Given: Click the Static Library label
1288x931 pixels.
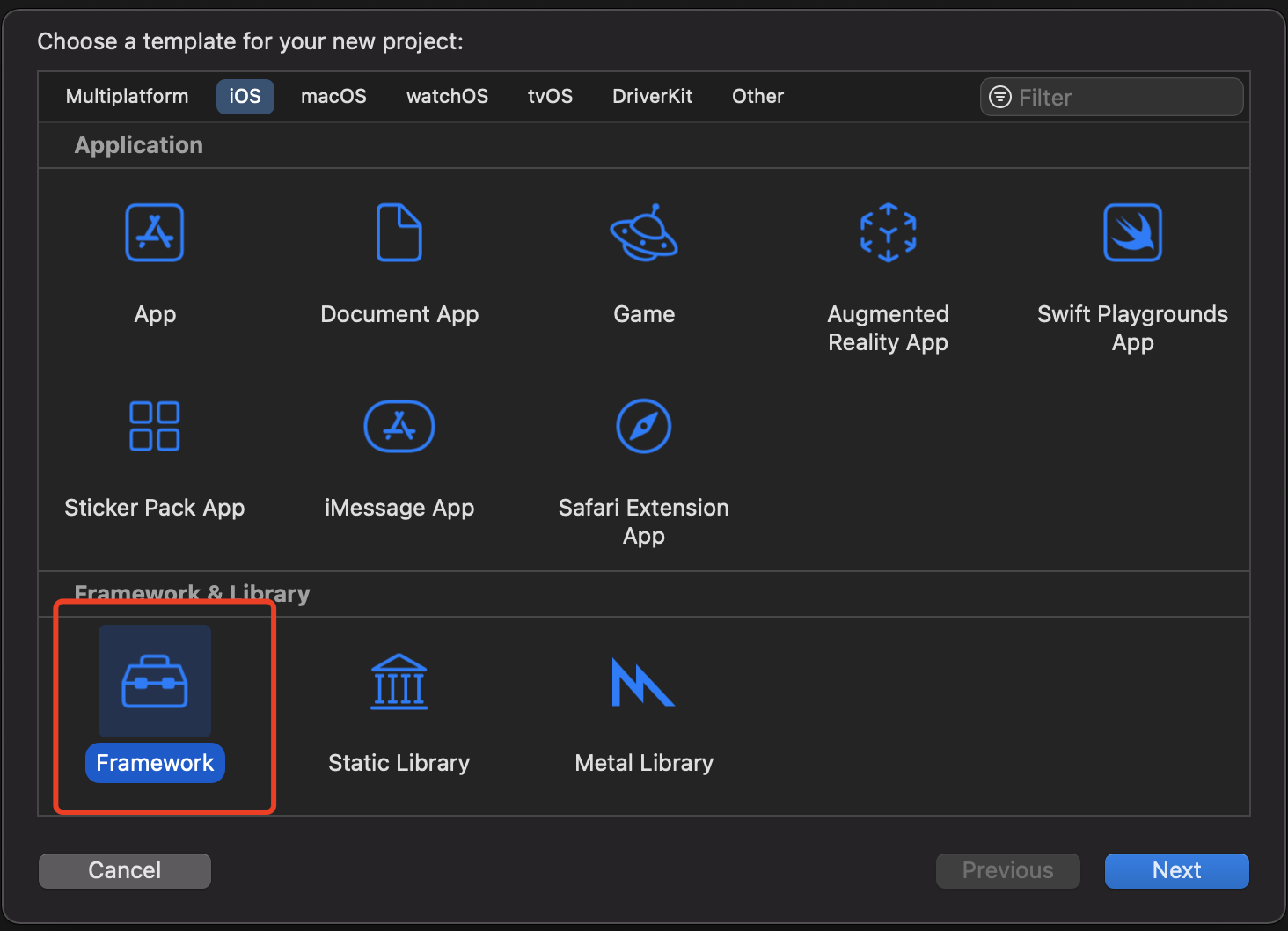Looking at the screenshot, I should (x=399, y=763).
